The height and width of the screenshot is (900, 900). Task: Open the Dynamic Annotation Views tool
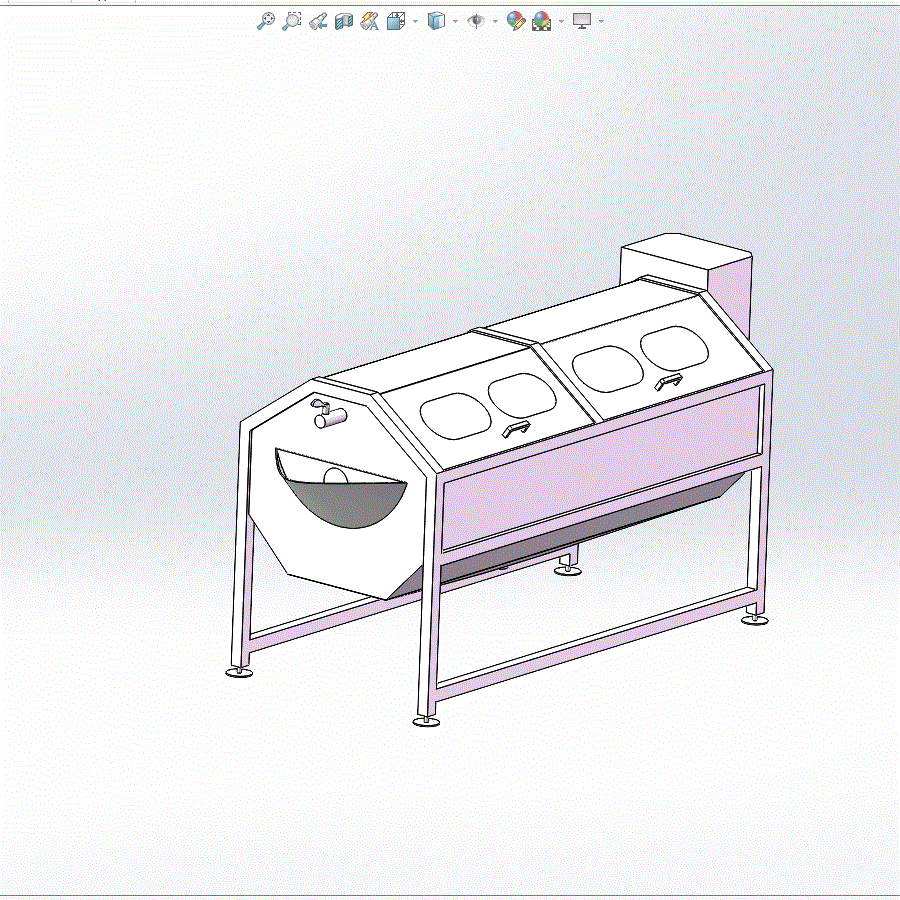[369, 22]
